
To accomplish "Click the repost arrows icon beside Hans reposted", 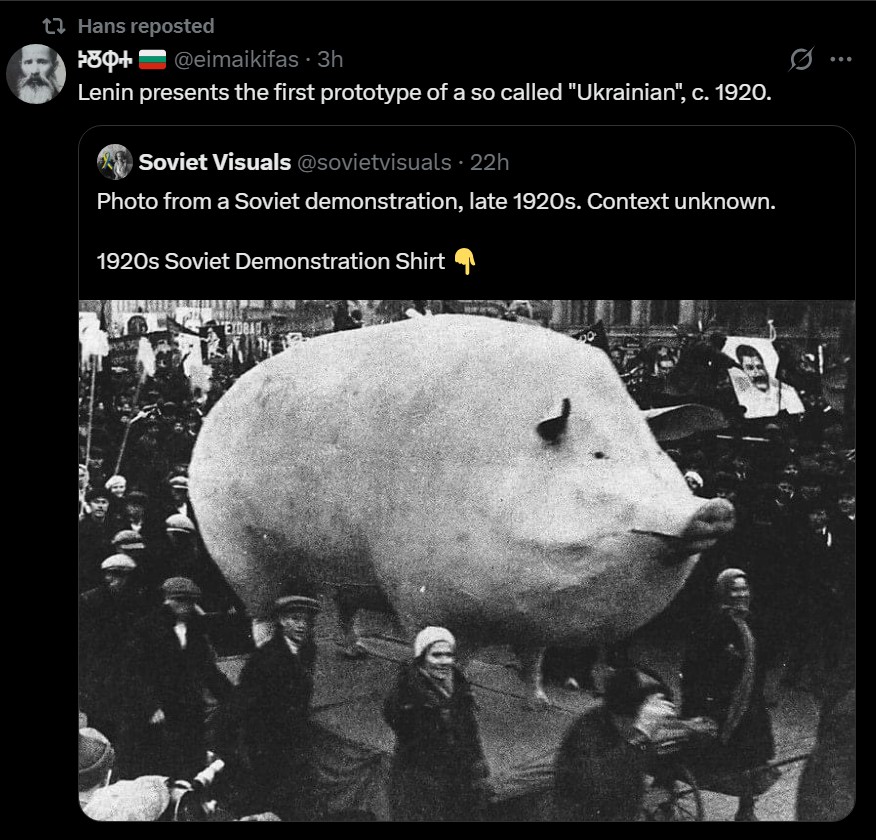I will click(54, 26).
